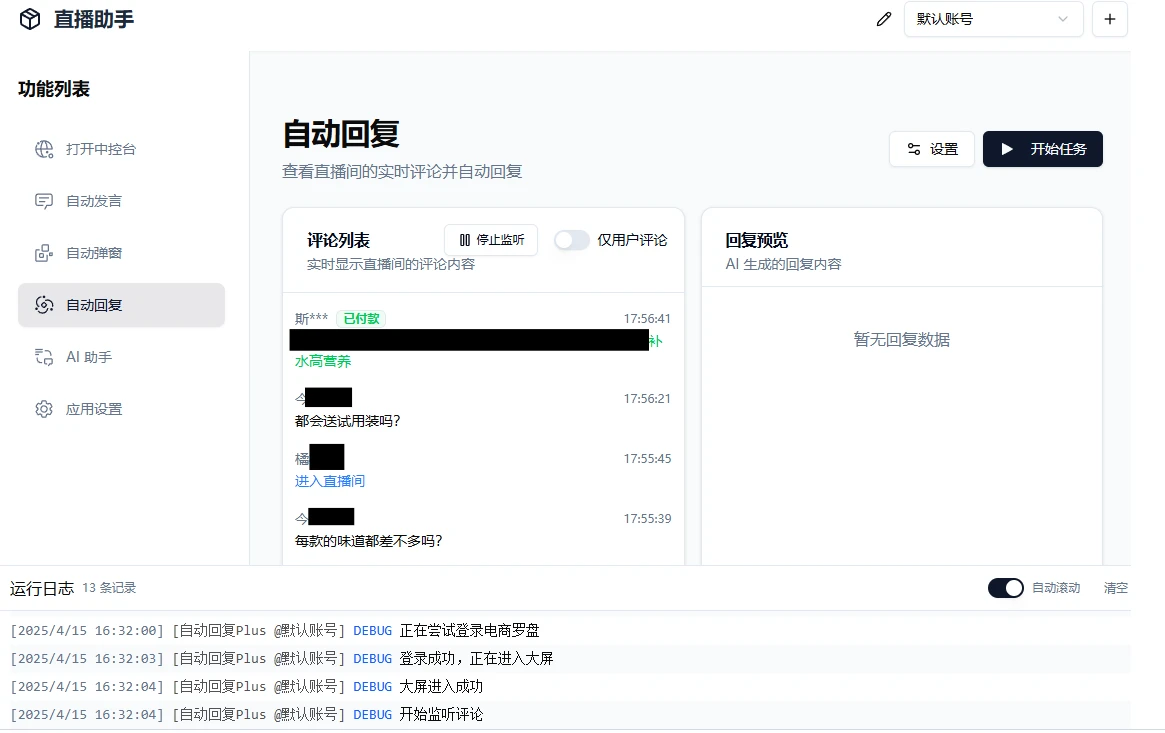Turn off the 自动滚动 switch
This screenshot has height=733, width=1165.
1005,588
